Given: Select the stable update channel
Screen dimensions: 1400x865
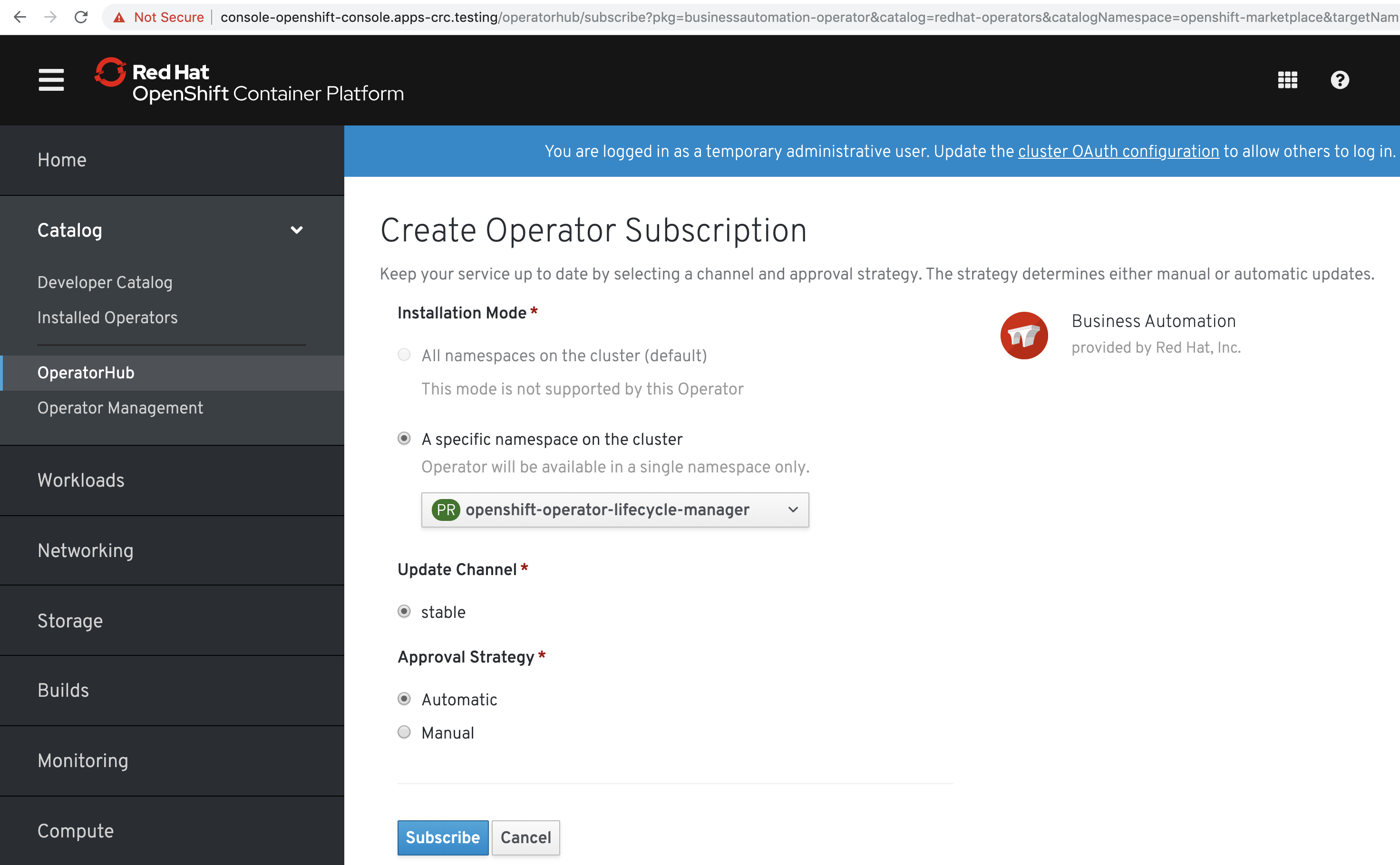Looking at the screenshot, I should point(404,612).
